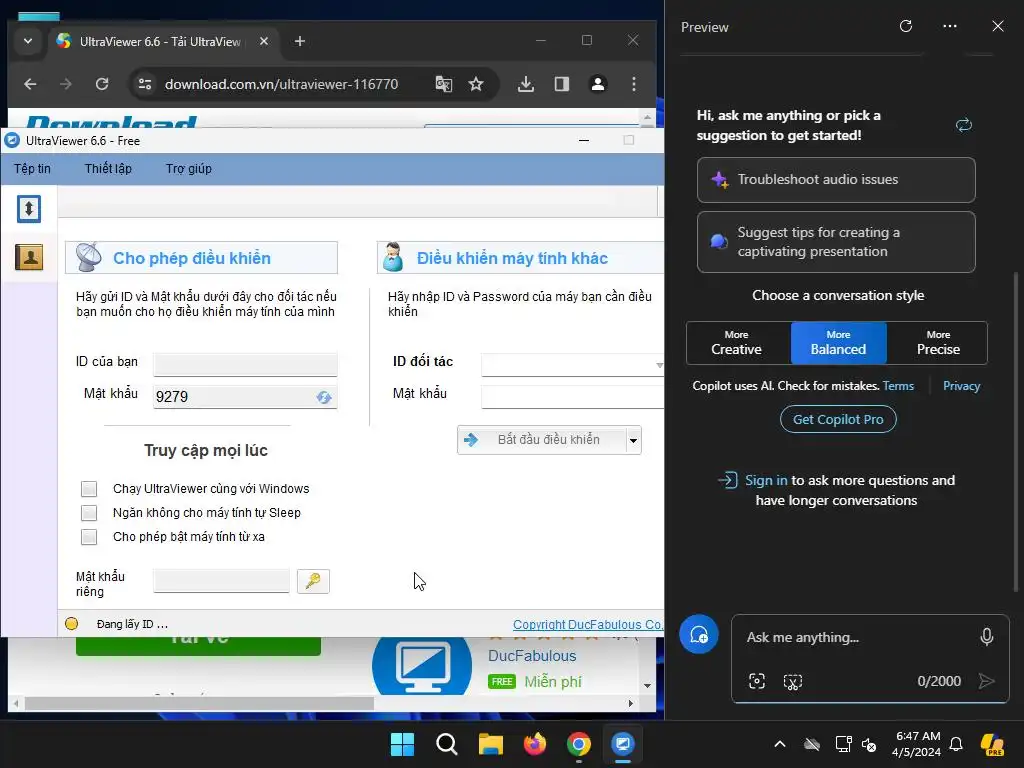The width and height of the screenshot is (1024, 768).
Task: Open the Trợ giúp menu
Action: (189, 168)
